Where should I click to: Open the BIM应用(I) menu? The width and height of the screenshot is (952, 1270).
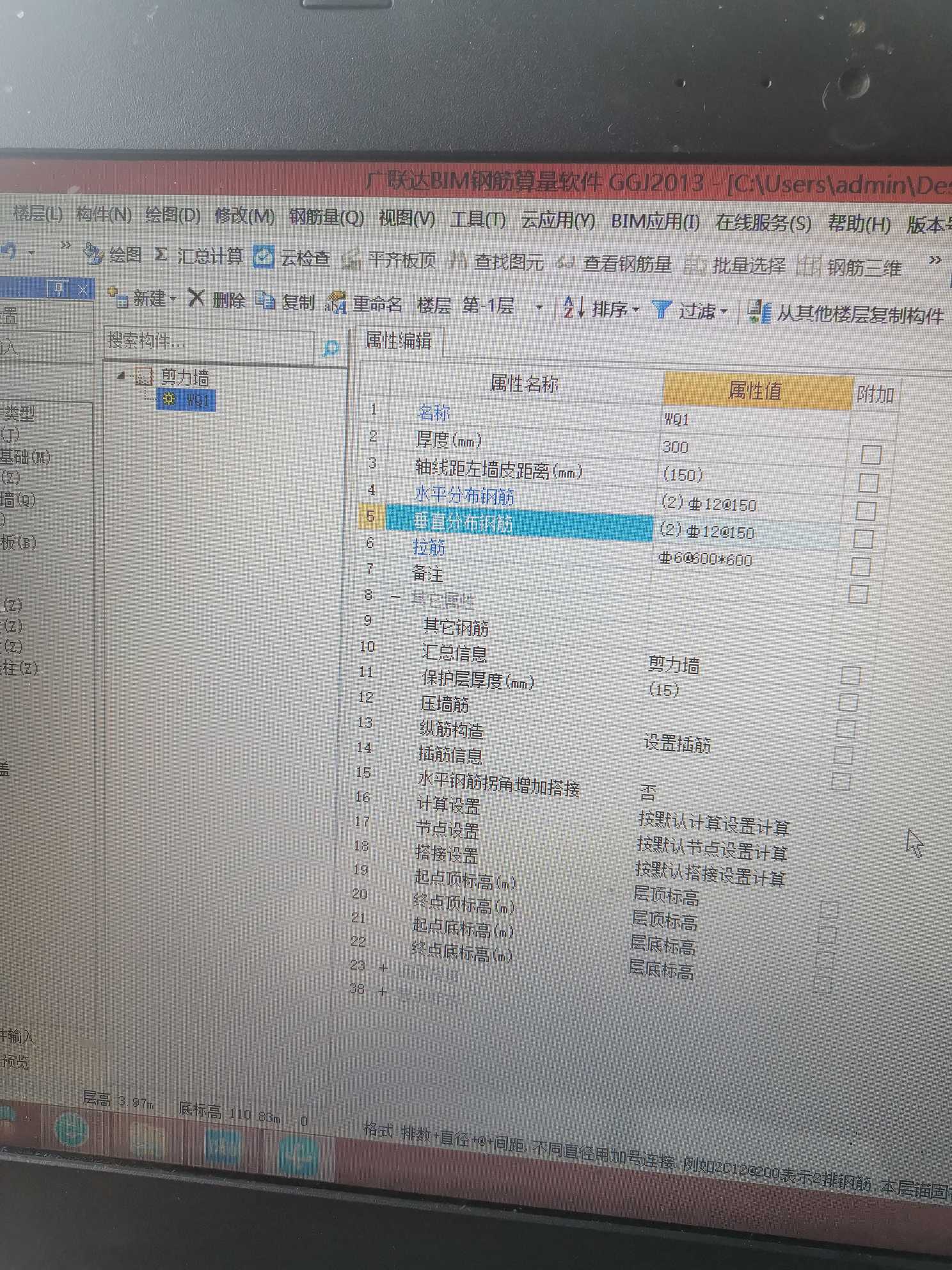655,221
